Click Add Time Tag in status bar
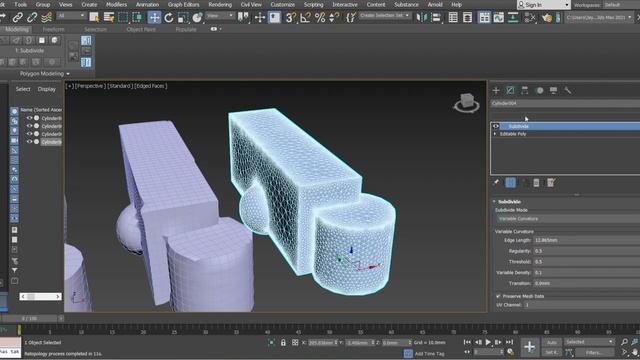Viewport: 640px width, 360px height. (429, 353)
